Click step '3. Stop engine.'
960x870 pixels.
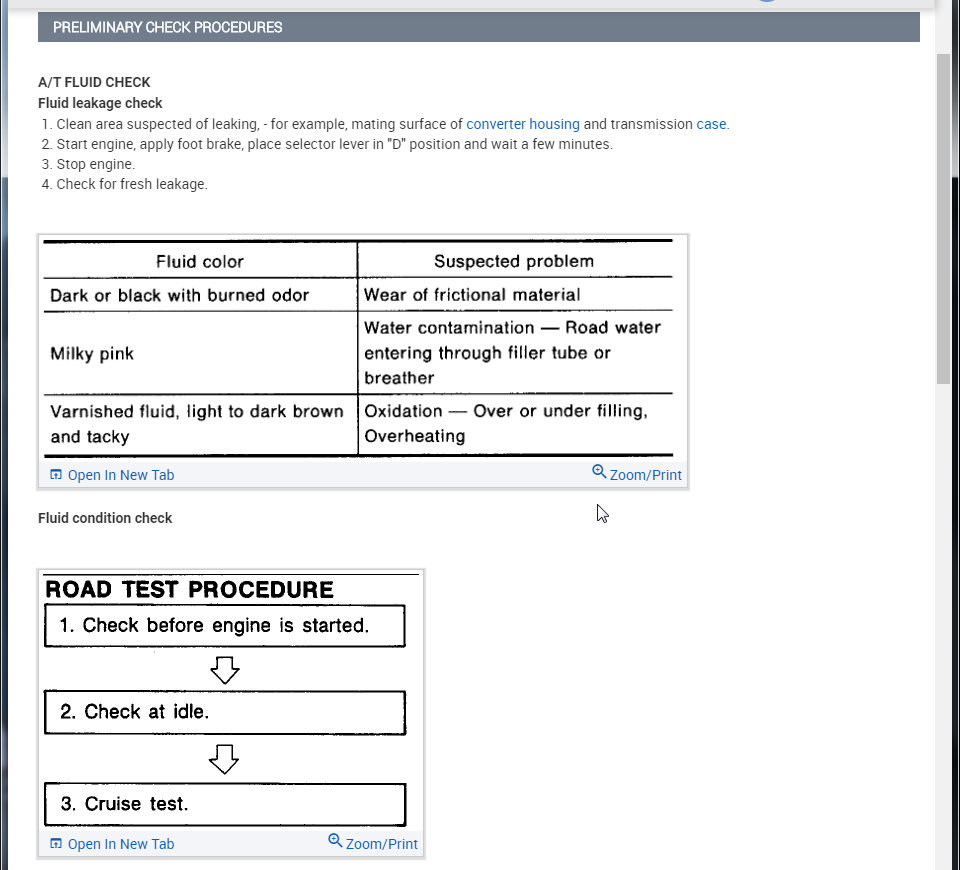click(89, 165)
